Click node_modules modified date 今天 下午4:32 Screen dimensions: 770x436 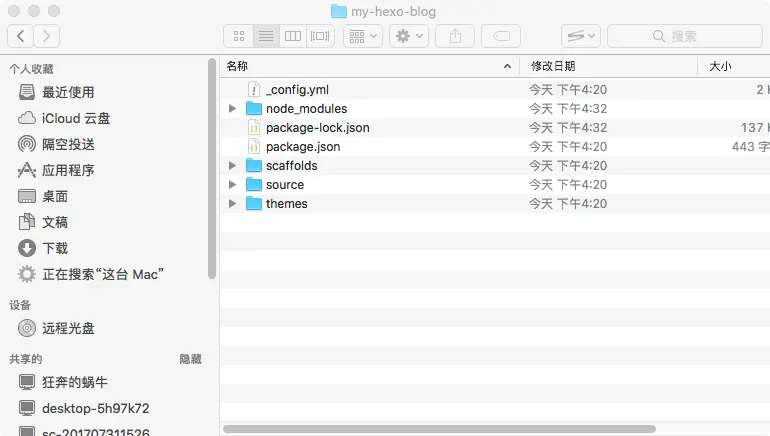[x=568, y=109]
